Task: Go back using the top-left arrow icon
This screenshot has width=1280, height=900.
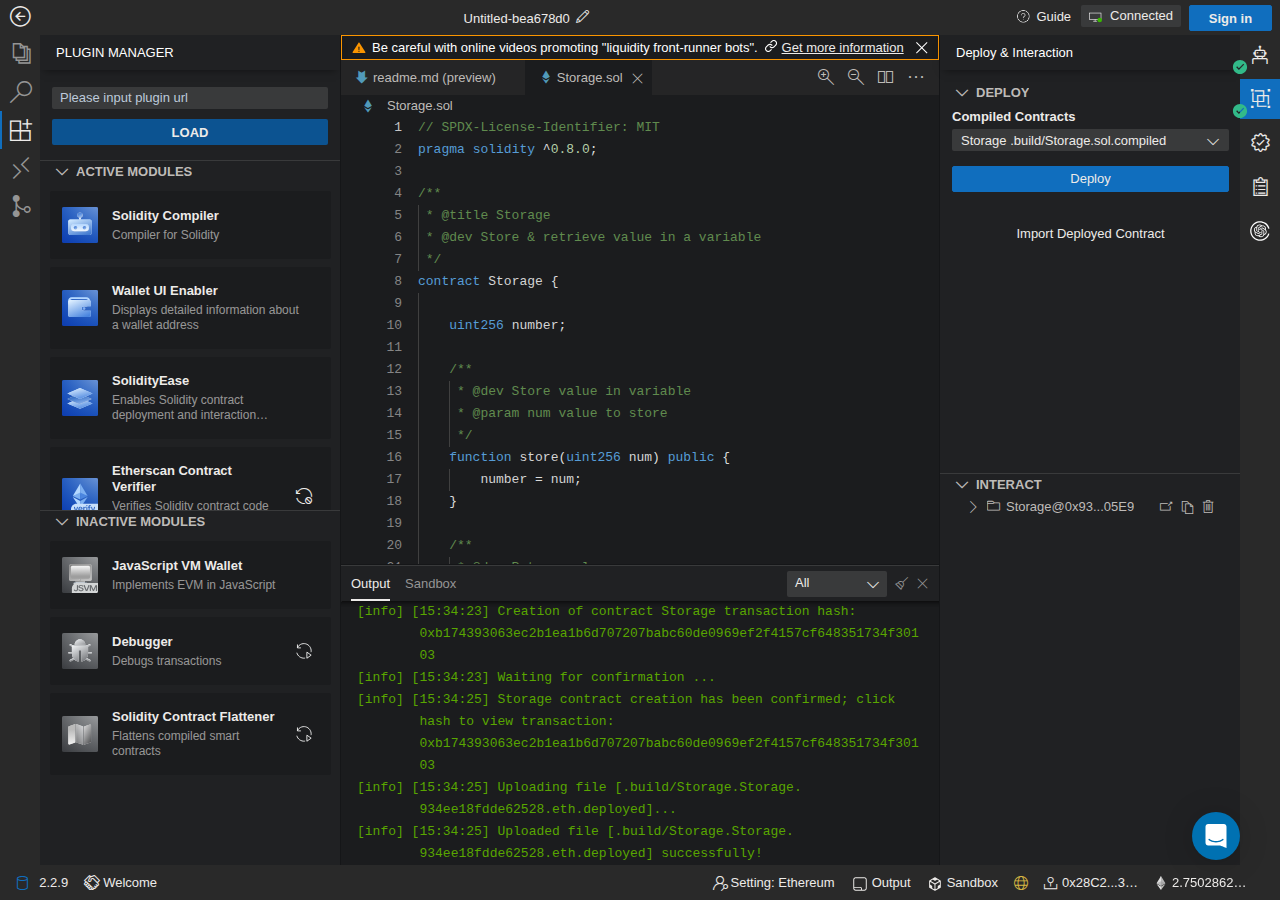Action: click(20, 17)
